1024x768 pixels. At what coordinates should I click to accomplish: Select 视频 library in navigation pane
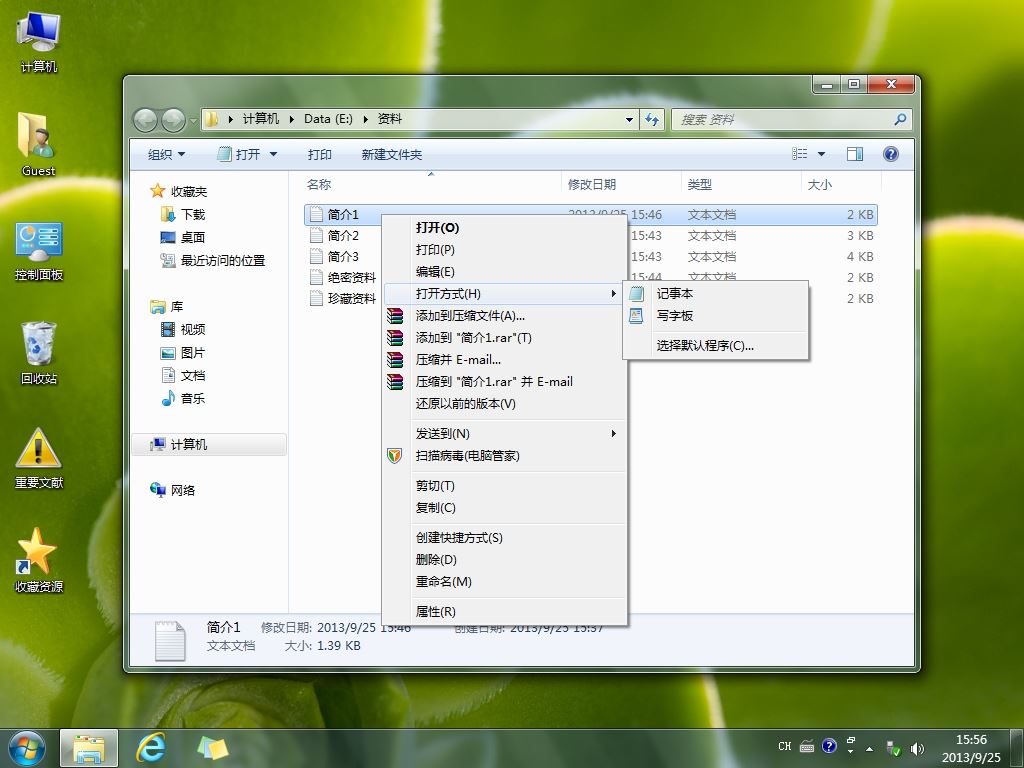(184, 329)
